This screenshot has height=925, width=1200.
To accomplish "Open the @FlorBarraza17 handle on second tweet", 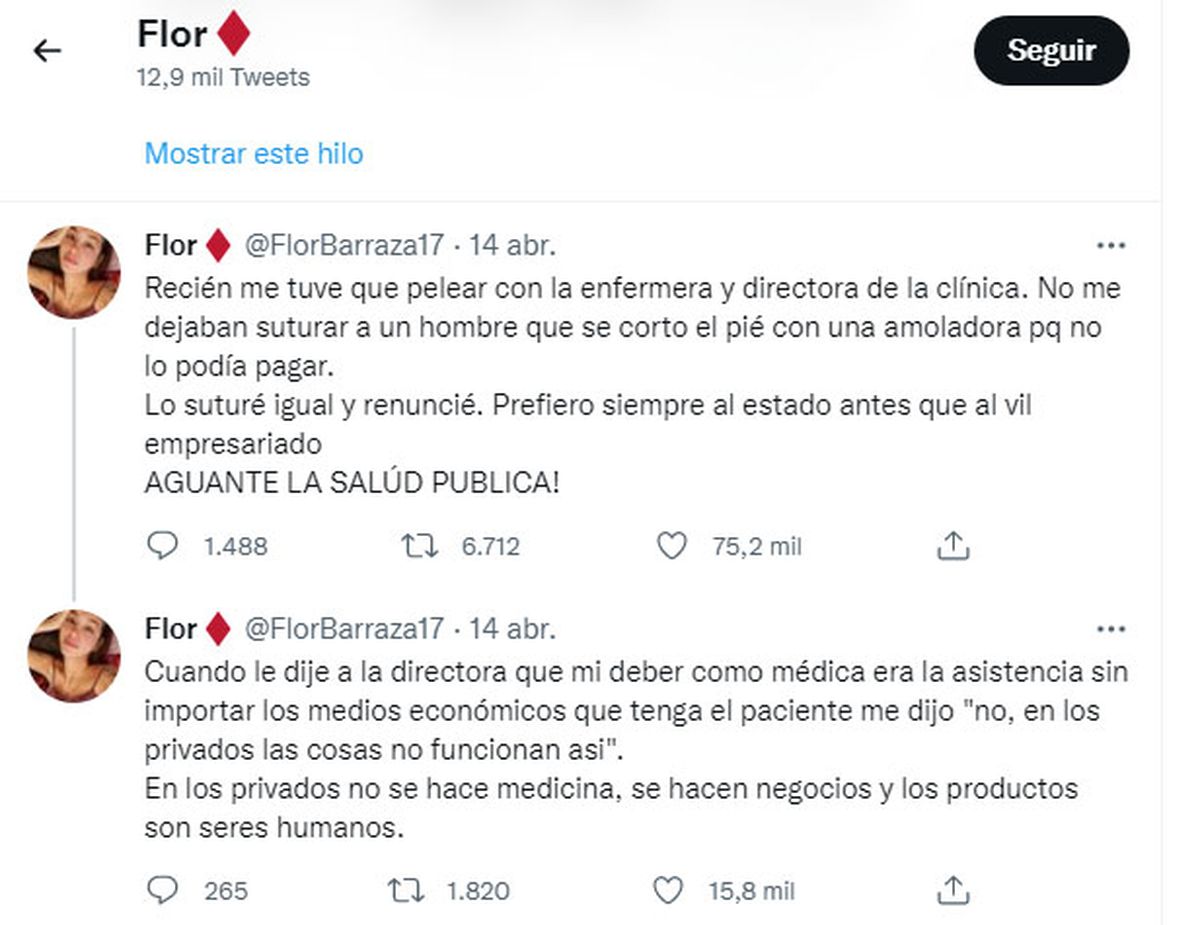I will (x=343, y=629).
